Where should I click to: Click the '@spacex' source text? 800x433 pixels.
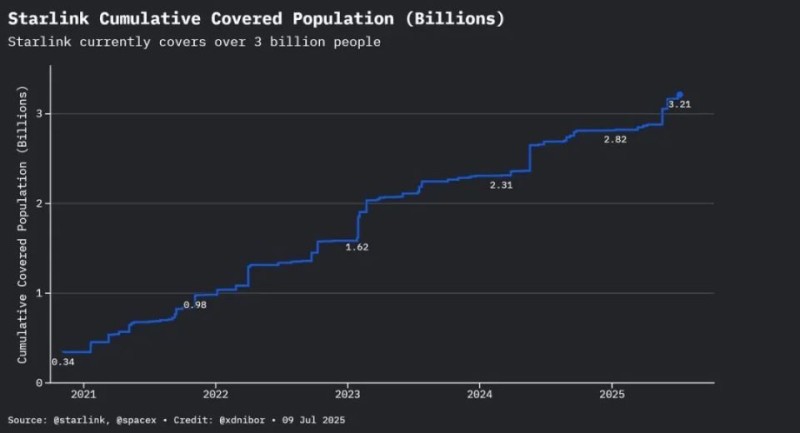136,420
